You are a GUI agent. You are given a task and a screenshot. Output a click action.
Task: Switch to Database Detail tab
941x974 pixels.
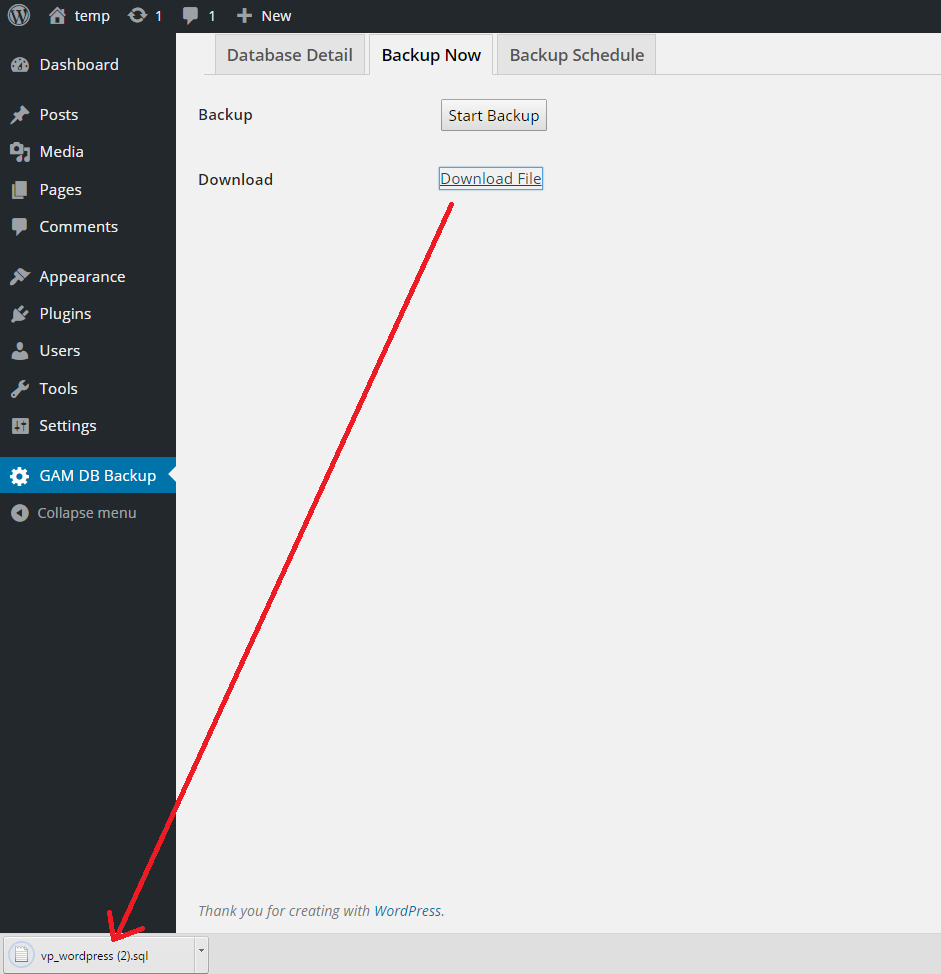(290, 55)
